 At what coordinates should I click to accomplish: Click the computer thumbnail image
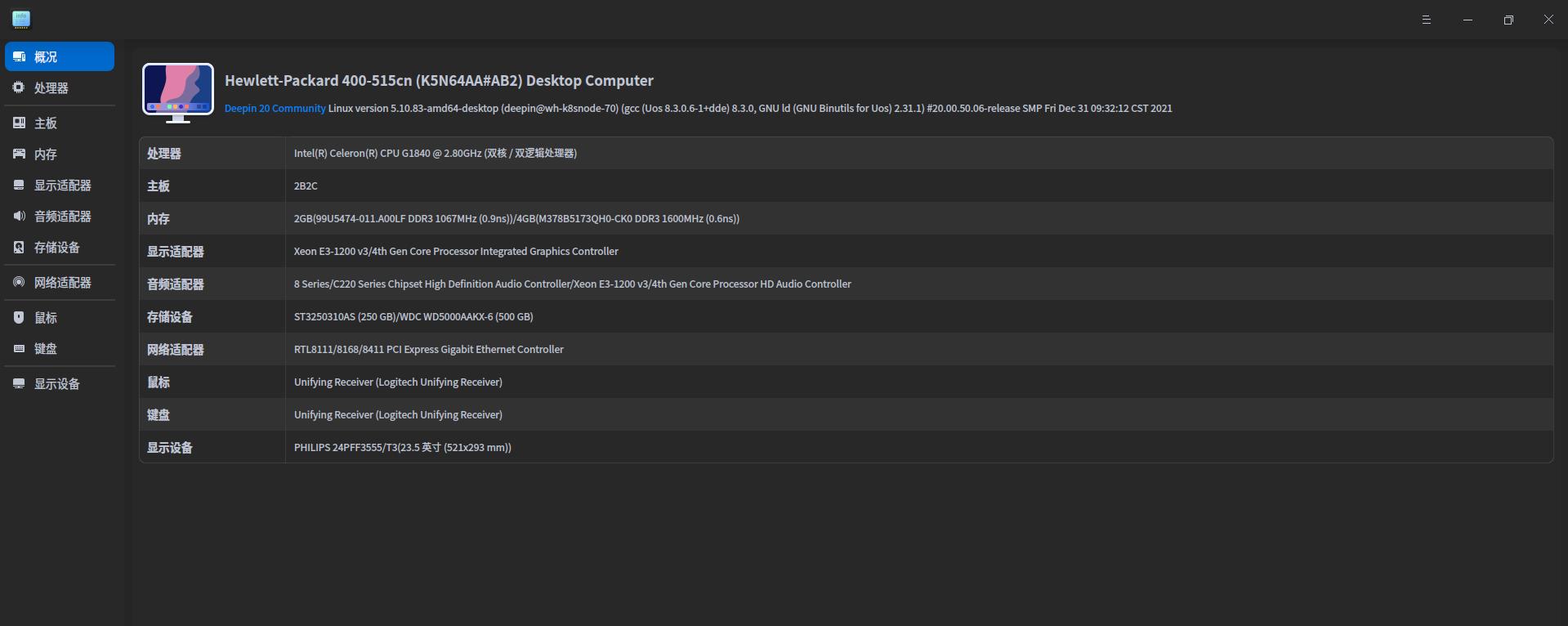[178, 92]
